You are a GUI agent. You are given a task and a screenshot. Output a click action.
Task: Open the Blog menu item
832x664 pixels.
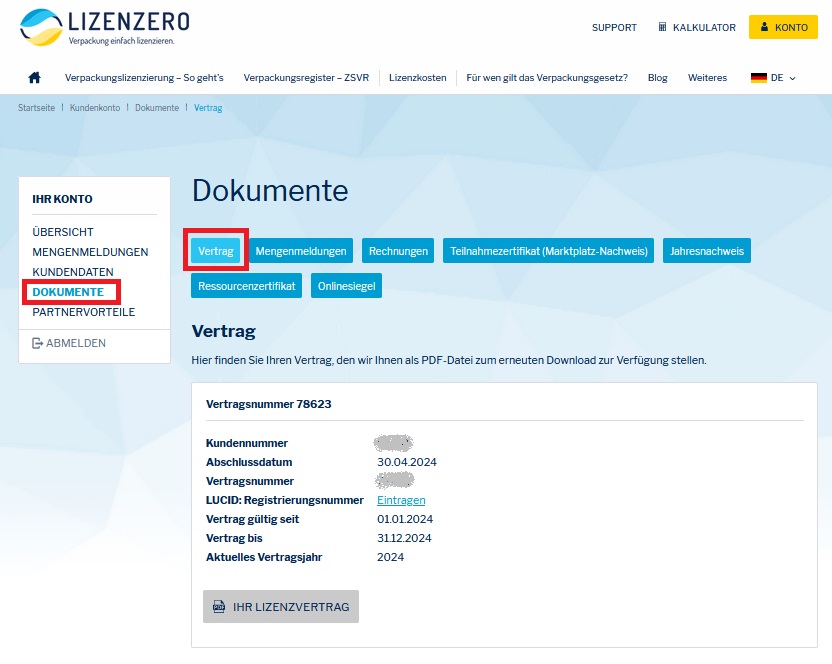[657, 77]
